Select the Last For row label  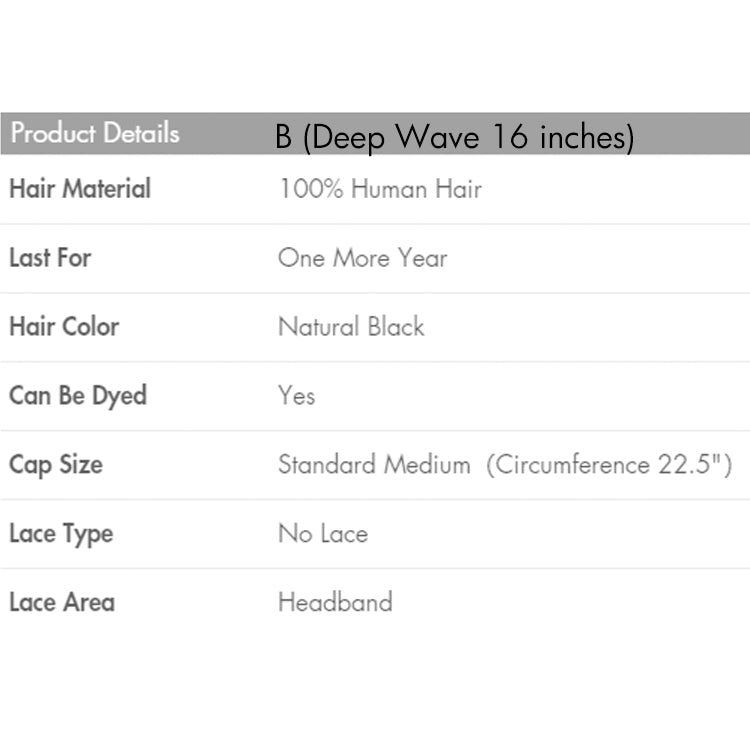[50, 258]
